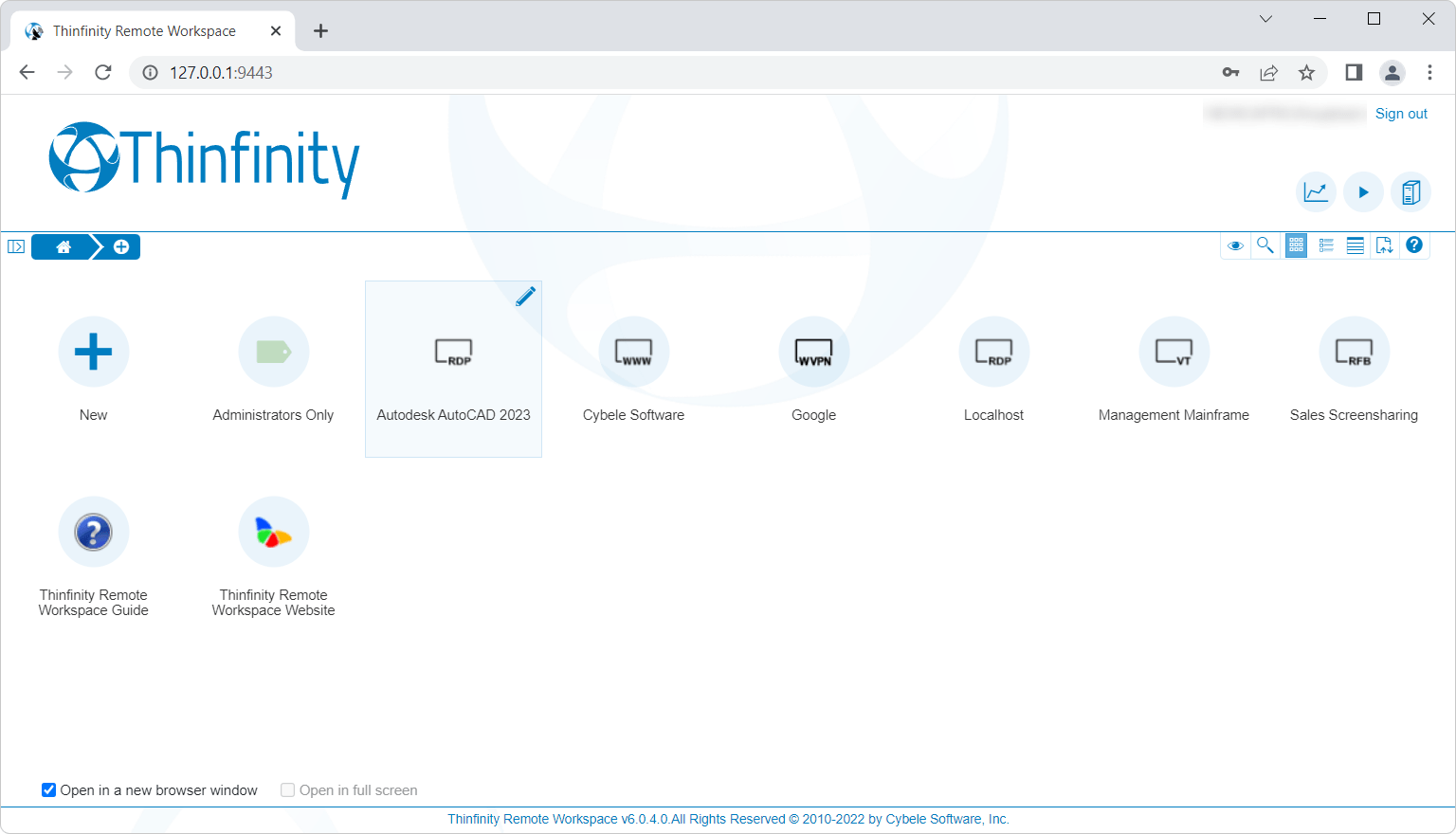The height and width of the screenshot is (834, 1456).
Task: Switch to table rows view
Action: pos(1356,245)
